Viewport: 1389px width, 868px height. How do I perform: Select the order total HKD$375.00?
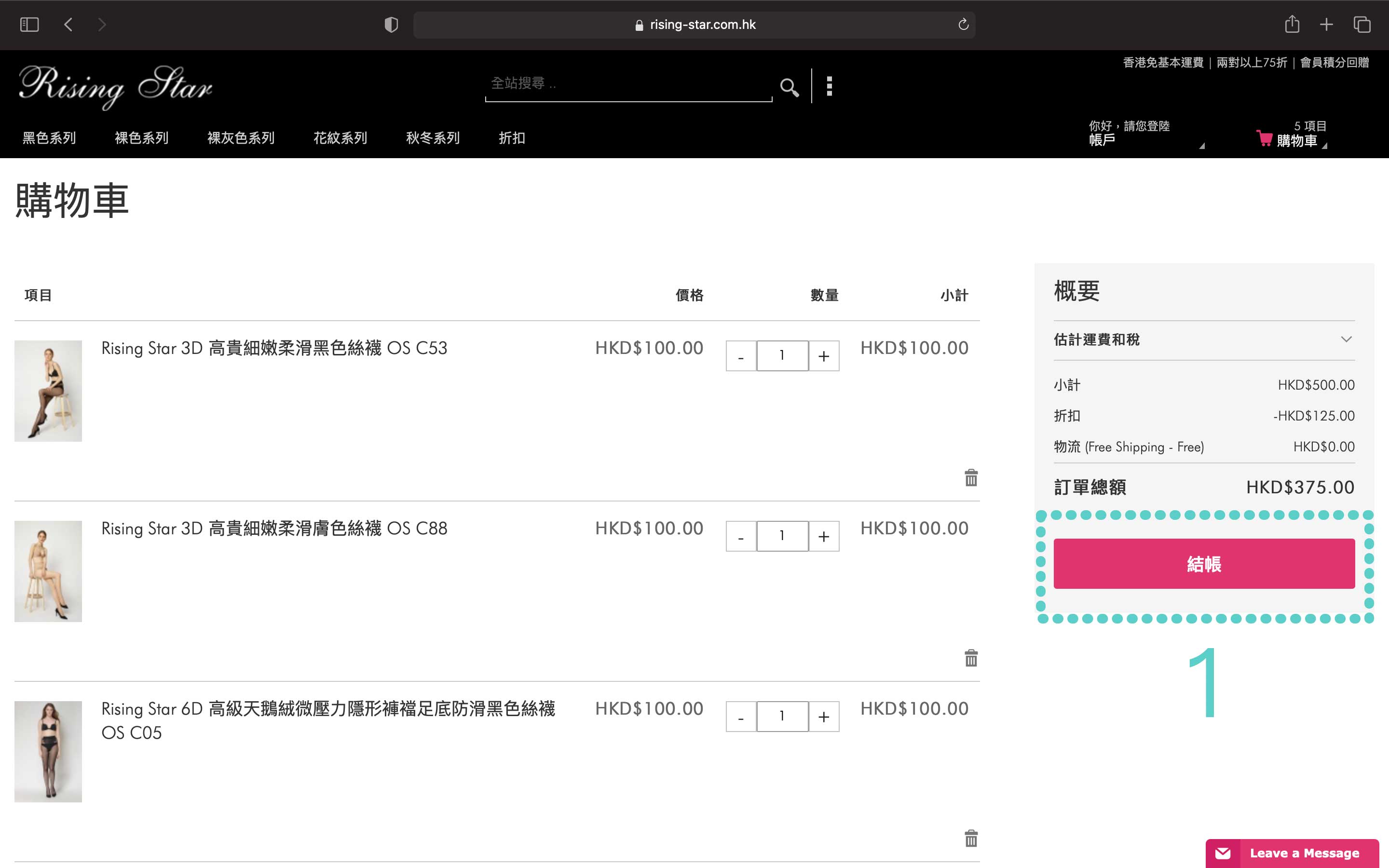[x=1300, y=488]
